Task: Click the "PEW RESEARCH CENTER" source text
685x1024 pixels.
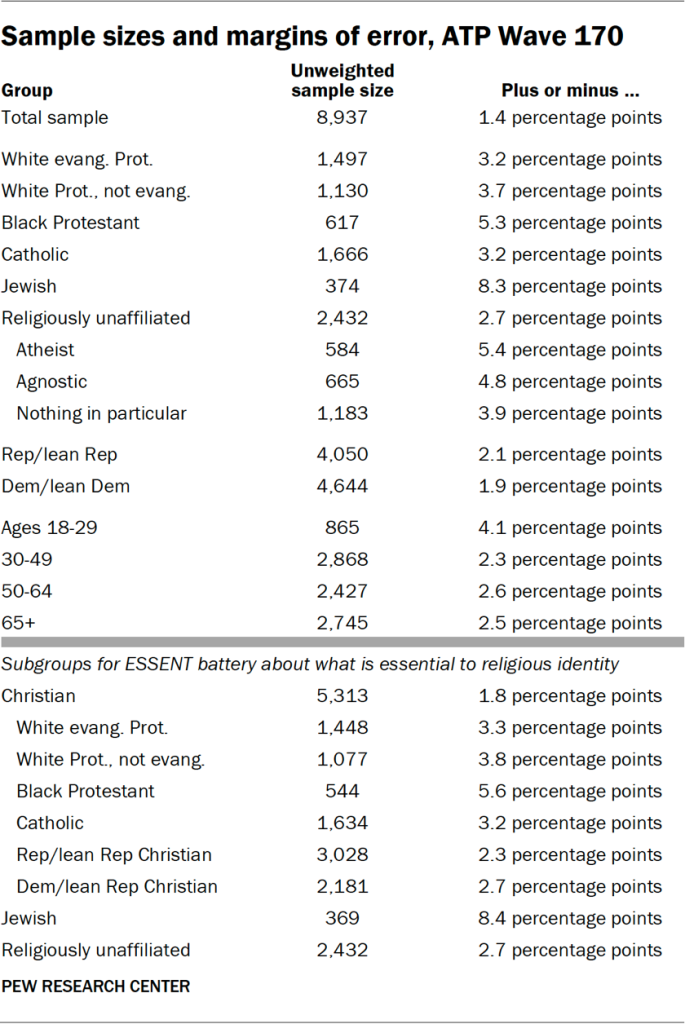Action: point(95,986)
